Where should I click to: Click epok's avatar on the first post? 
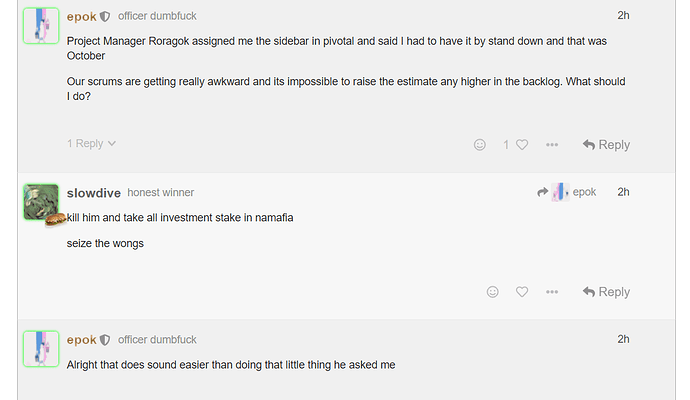(x=41, y=26)
